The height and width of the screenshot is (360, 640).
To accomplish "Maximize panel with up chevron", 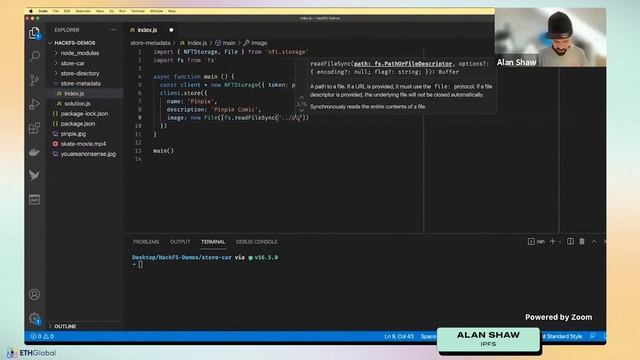I will click(x=594, y=242).
